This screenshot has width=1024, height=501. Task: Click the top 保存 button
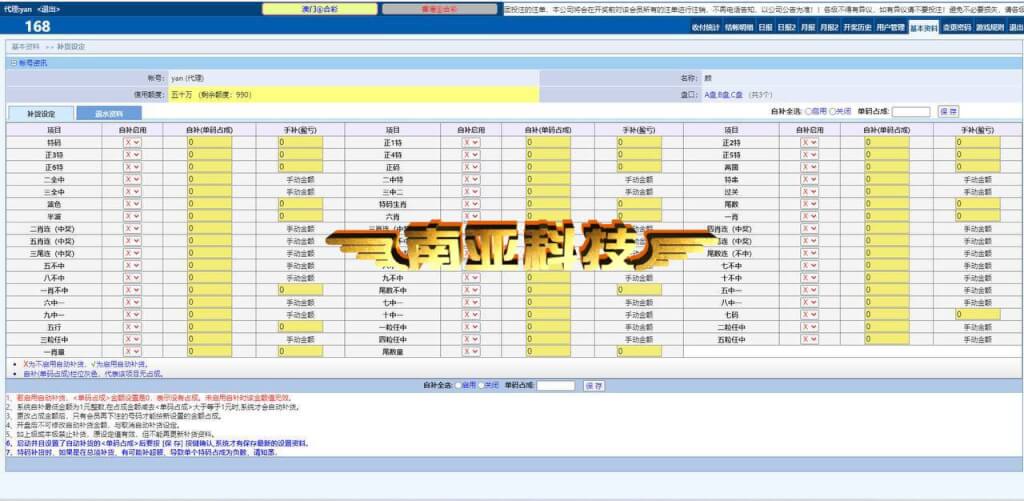(949, 112)
